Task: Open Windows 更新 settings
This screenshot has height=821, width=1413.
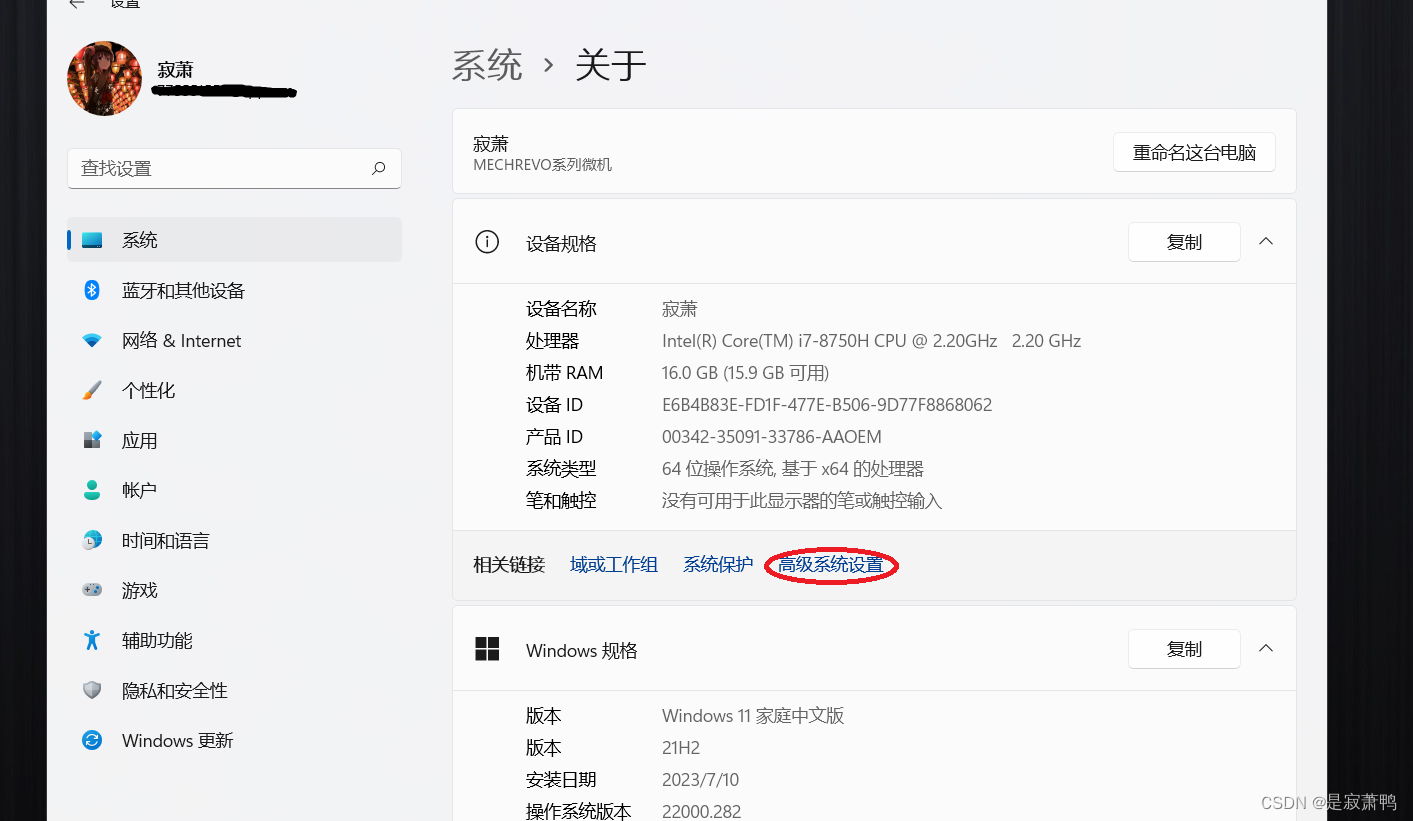Action: point(234,740)
